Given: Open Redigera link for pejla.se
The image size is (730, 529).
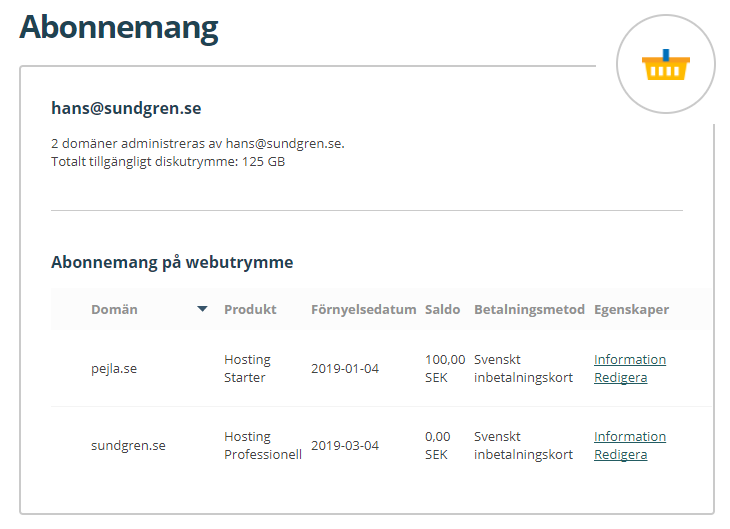Looking at the screenshot, I should click(x=621, y=377).
